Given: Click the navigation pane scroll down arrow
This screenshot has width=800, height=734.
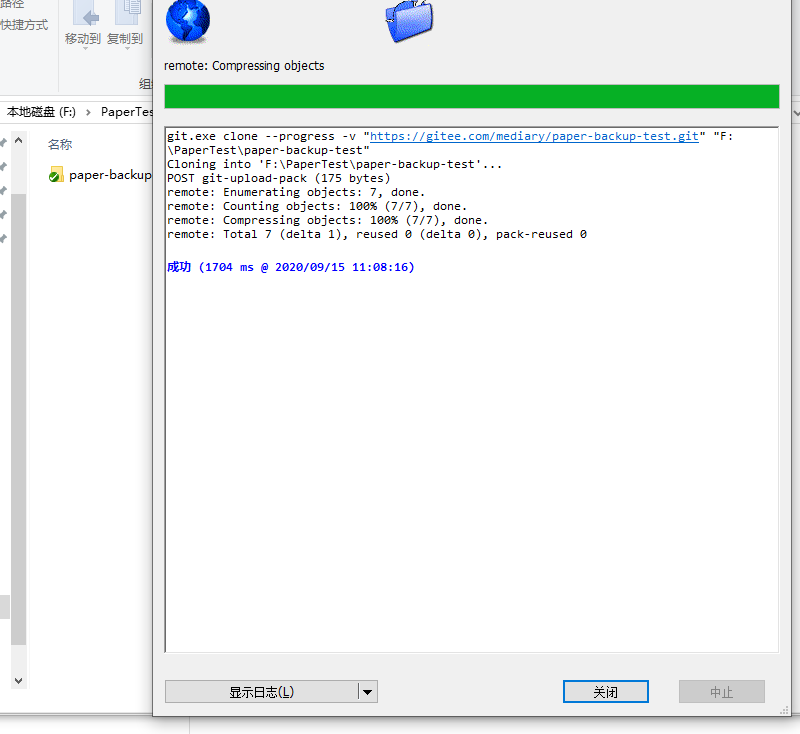Looking at the screenshot, I should coord(18,680).
